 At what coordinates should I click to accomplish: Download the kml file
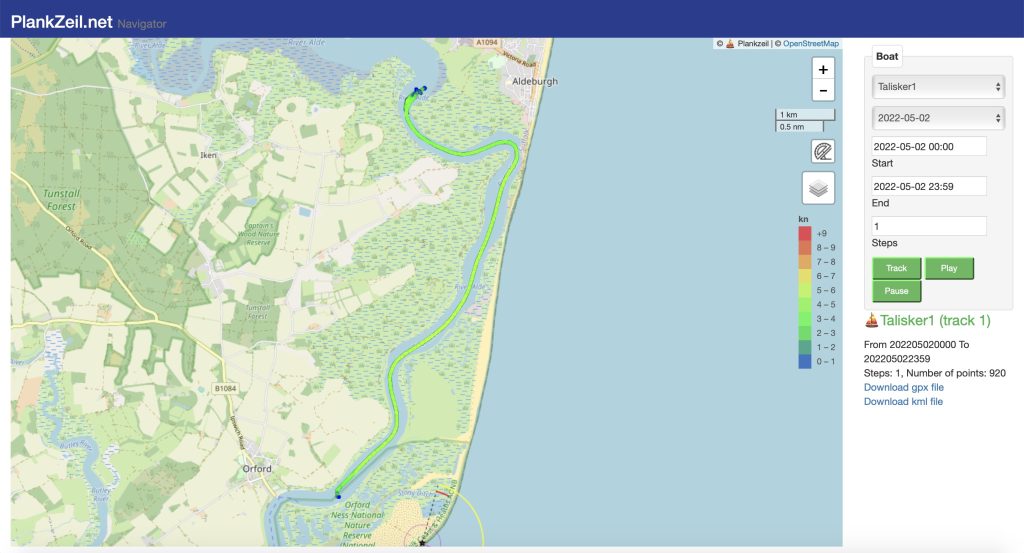click(903, 402)
